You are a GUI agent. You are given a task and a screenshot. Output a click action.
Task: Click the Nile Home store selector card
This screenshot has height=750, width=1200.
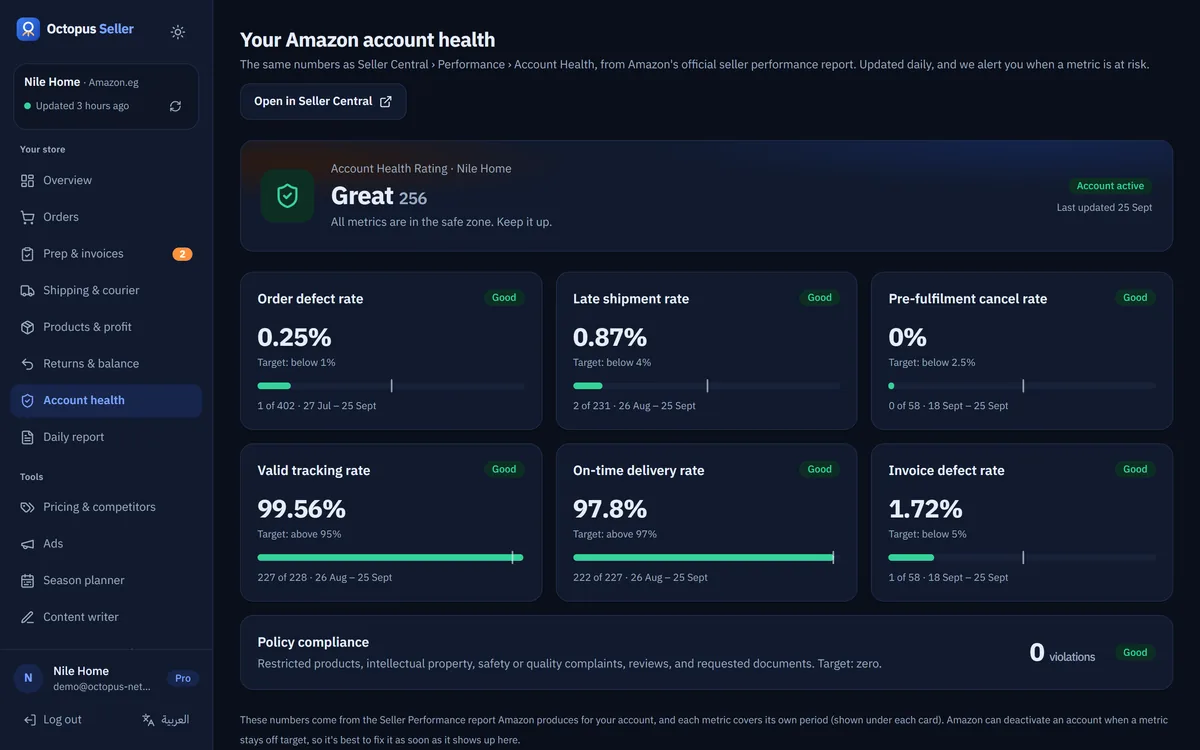tap(106, 97)
